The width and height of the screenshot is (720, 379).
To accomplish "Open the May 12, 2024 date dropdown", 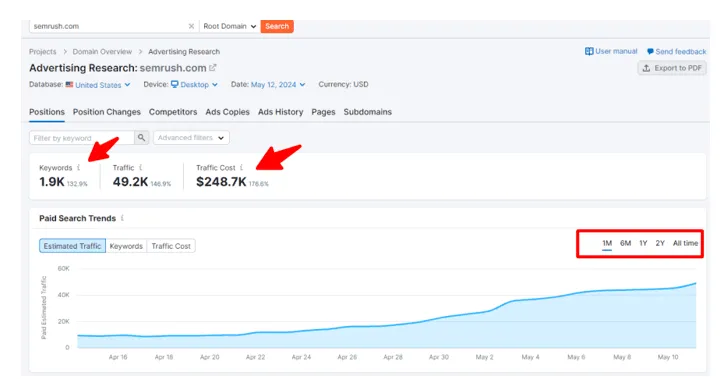I will pos(278,85).
